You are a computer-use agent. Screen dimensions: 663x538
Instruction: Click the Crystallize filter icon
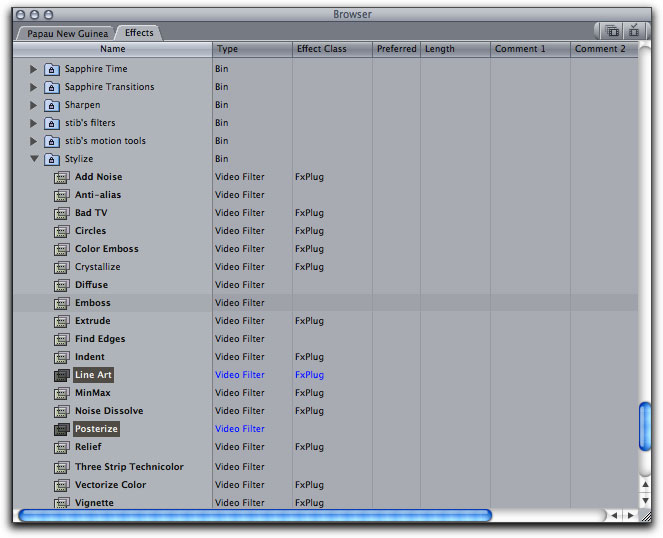click(61, 267)
